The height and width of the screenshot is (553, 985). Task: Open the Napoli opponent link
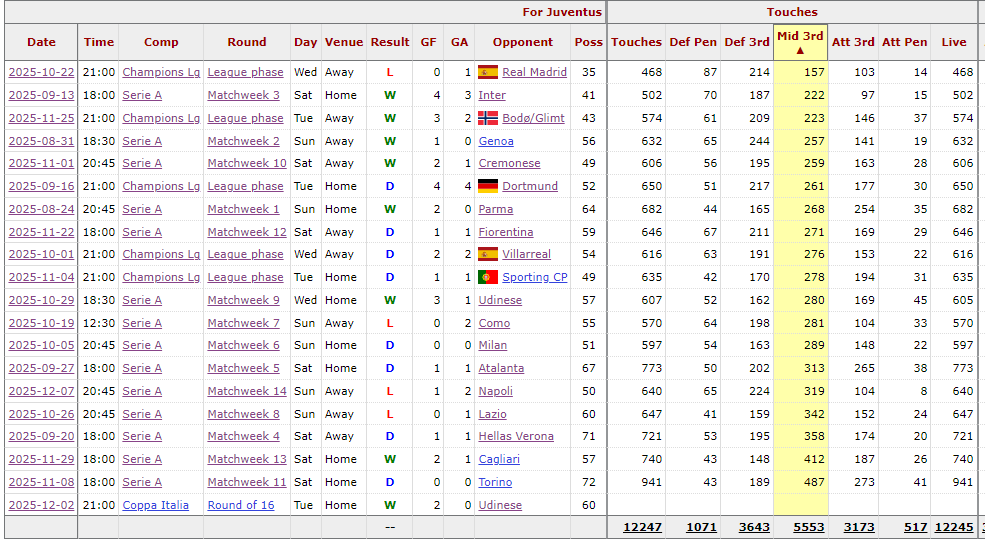click(495, 391)
